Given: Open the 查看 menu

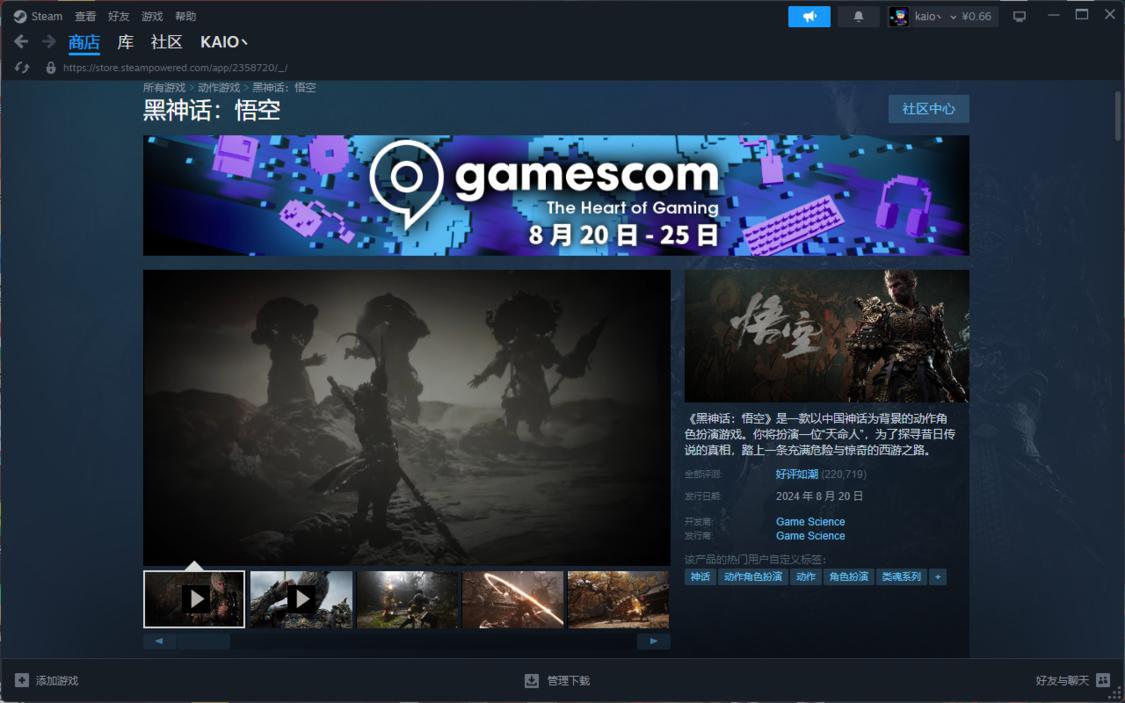Looking at the screenshot, I should tap(85, 16).
